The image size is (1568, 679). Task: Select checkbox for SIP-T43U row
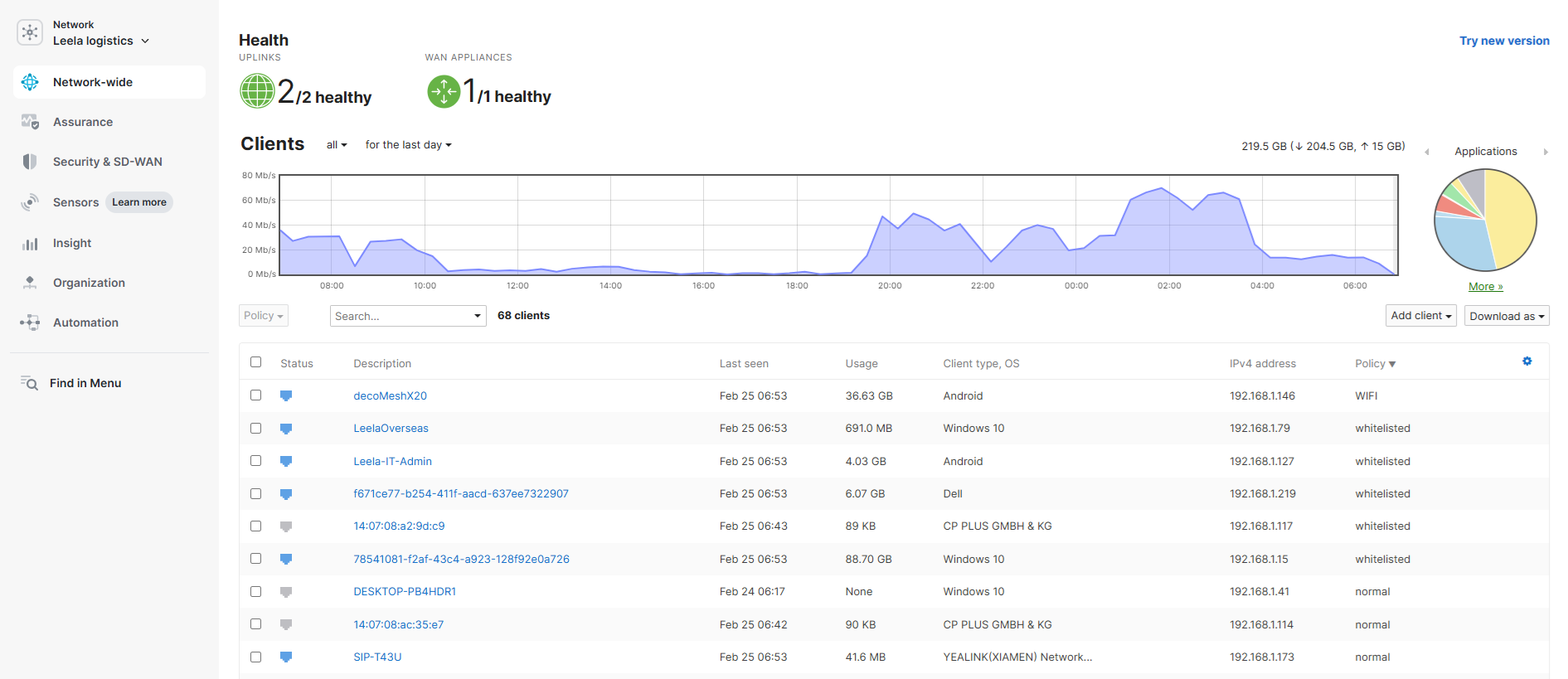[x=256, y=657]
